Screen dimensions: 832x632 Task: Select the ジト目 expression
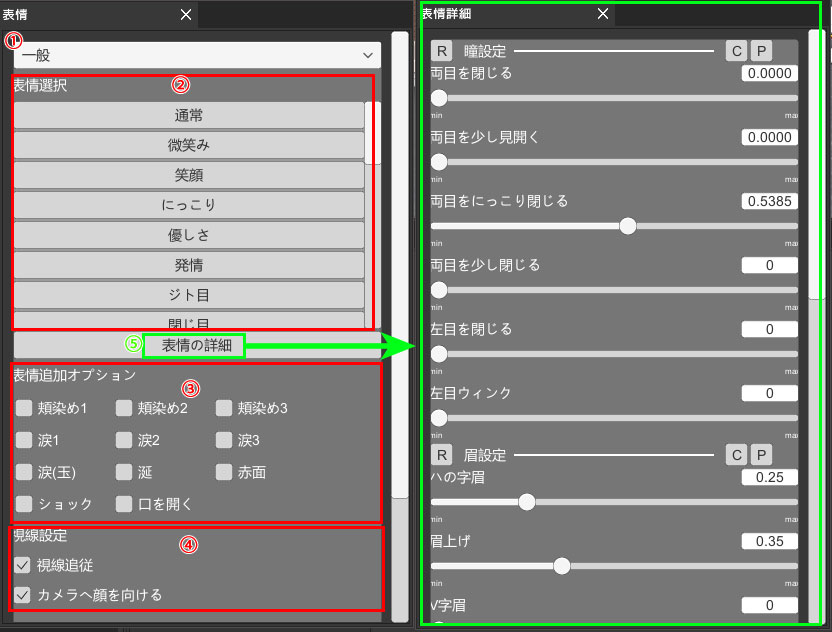point(189,295)
